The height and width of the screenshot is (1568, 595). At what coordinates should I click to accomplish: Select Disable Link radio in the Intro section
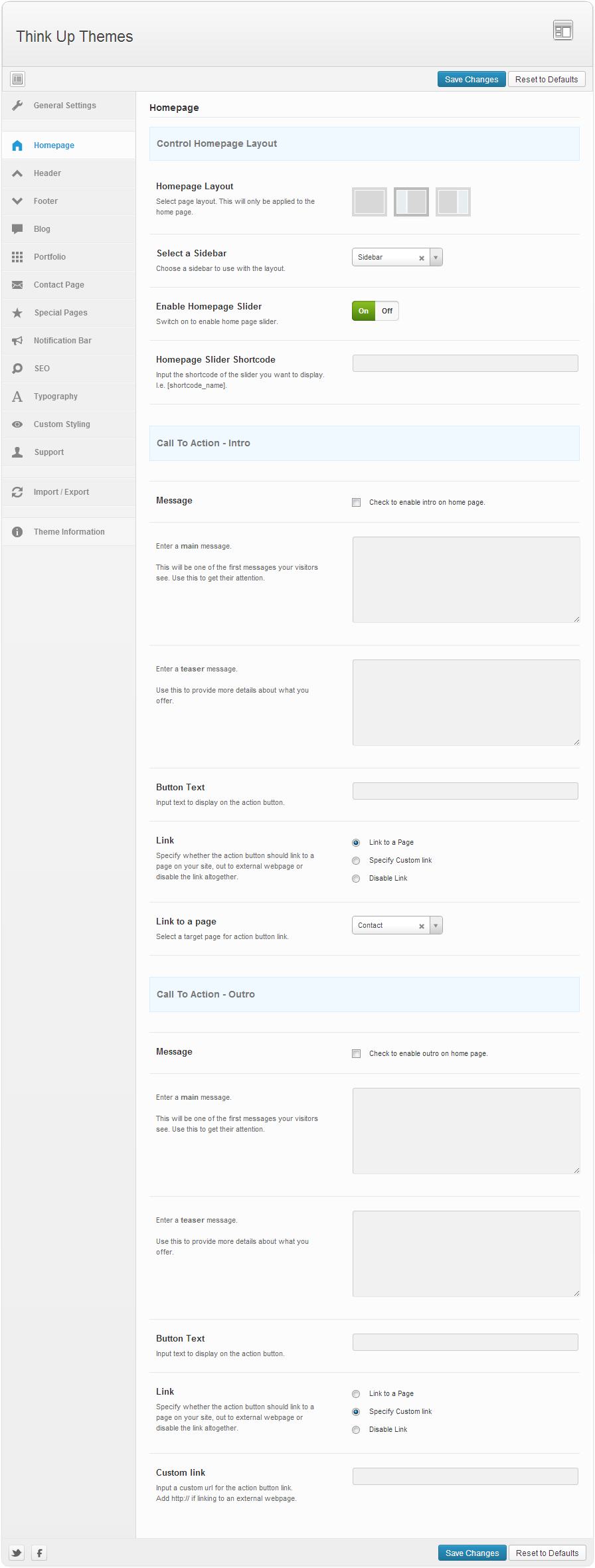356,879
